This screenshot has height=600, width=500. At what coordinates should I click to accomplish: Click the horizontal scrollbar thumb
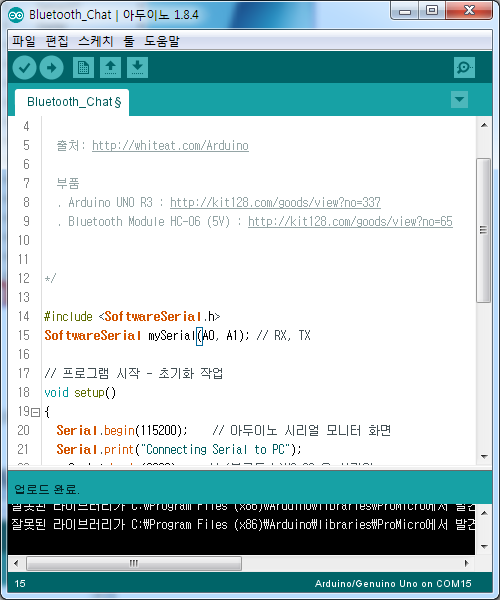click(x=134, y=563)
